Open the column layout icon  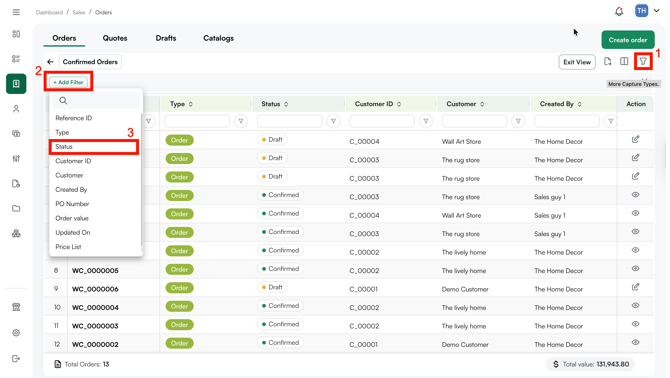coord(624,62)
